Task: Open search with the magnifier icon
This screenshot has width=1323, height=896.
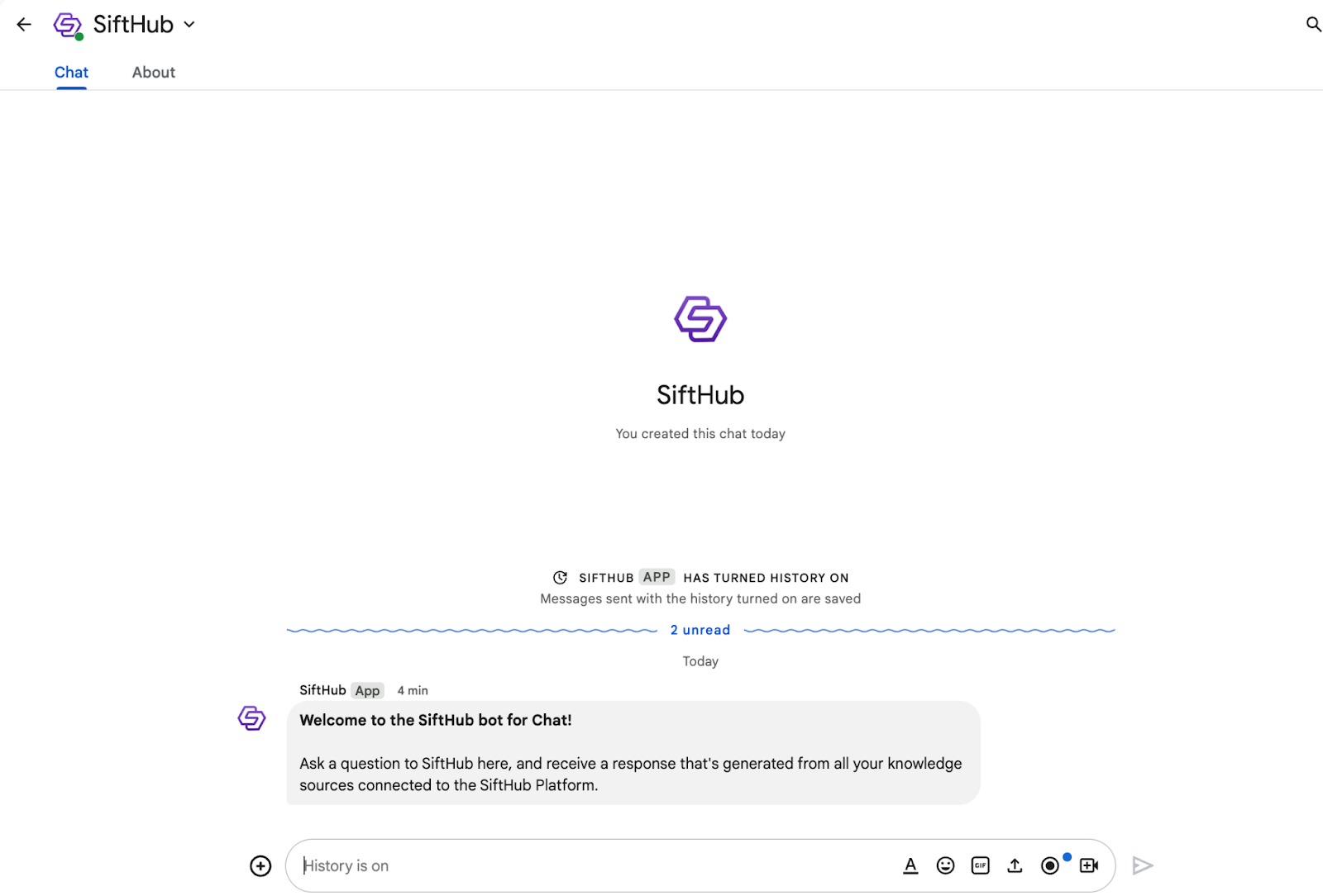Action: point(1312,25)
